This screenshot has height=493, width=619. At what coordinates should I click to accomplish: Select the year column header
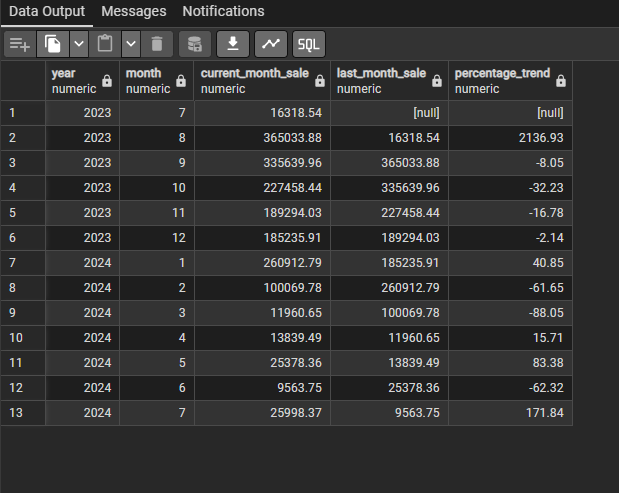tap(72, 81)
